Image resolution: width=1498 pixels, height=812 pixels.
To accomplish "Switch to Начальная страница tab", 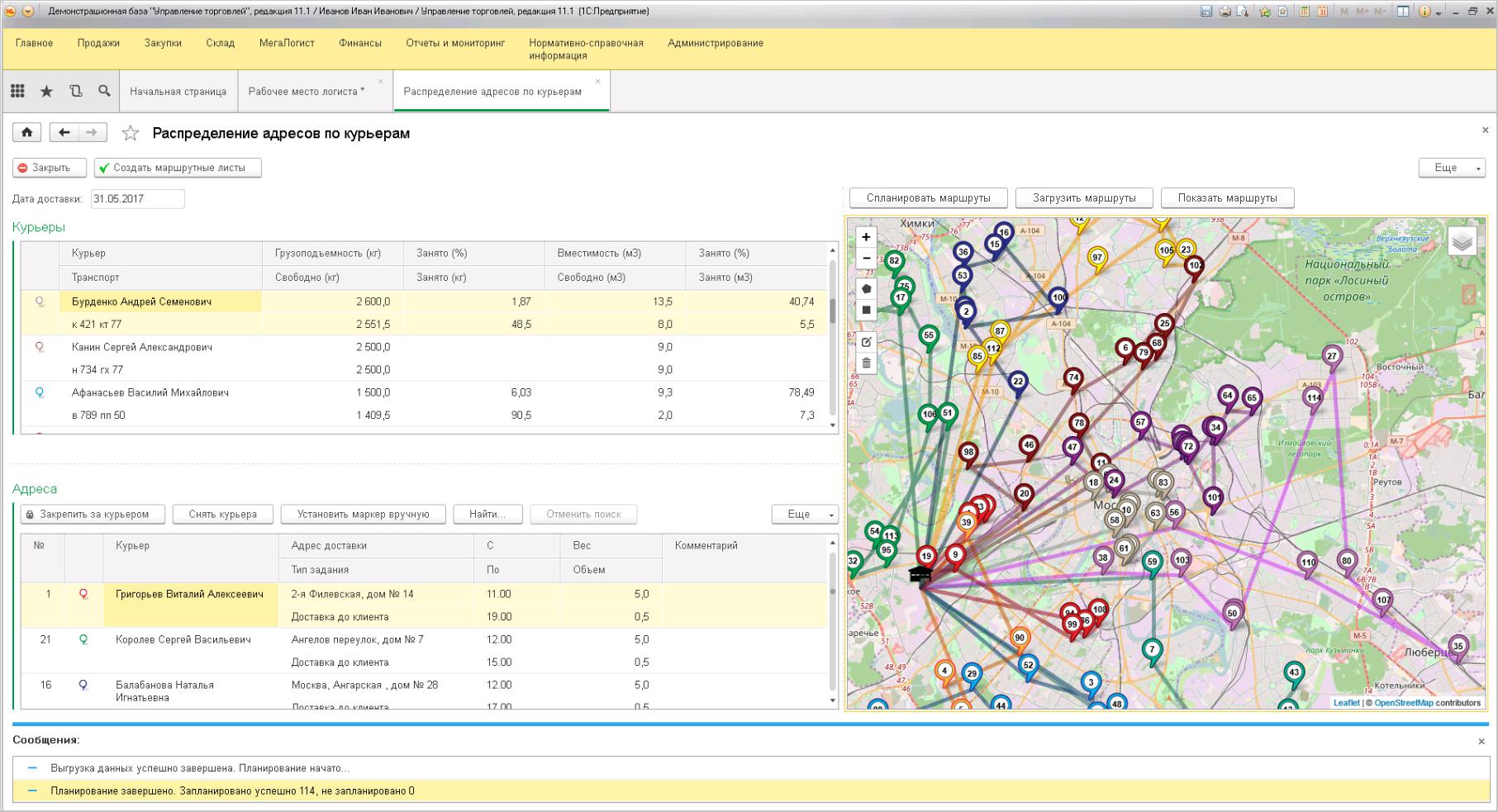I will coord(178,92).
